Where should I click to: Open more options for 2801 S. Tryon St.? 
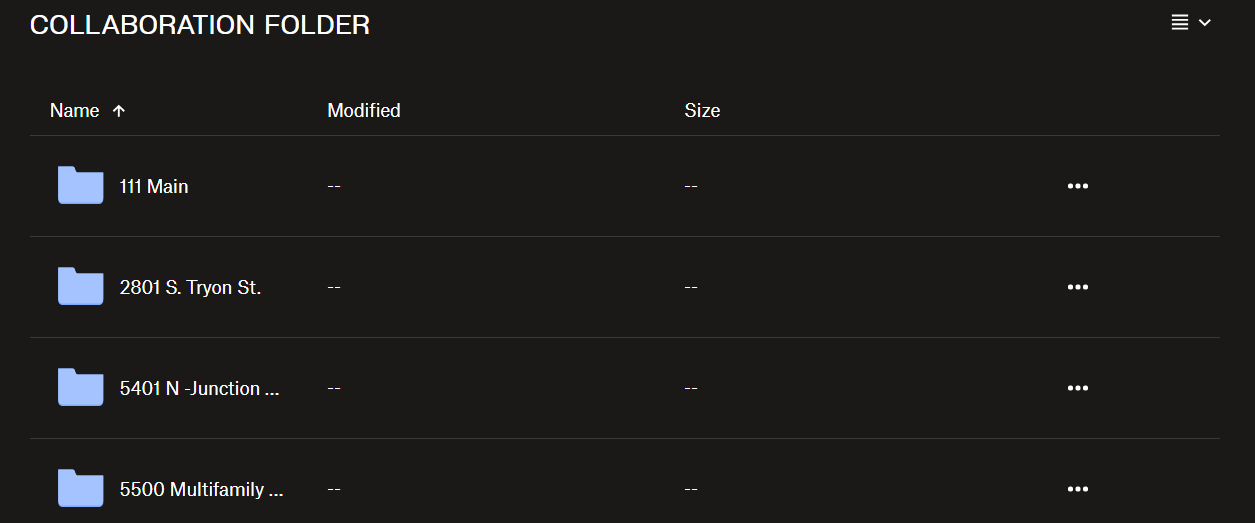(x=1077, y=287)
